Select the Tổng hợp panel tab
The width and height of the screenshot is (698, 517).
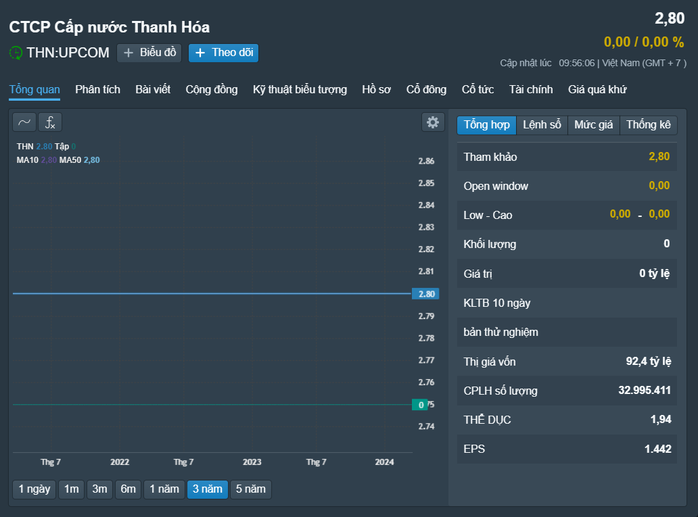click(x=487, y=125)
